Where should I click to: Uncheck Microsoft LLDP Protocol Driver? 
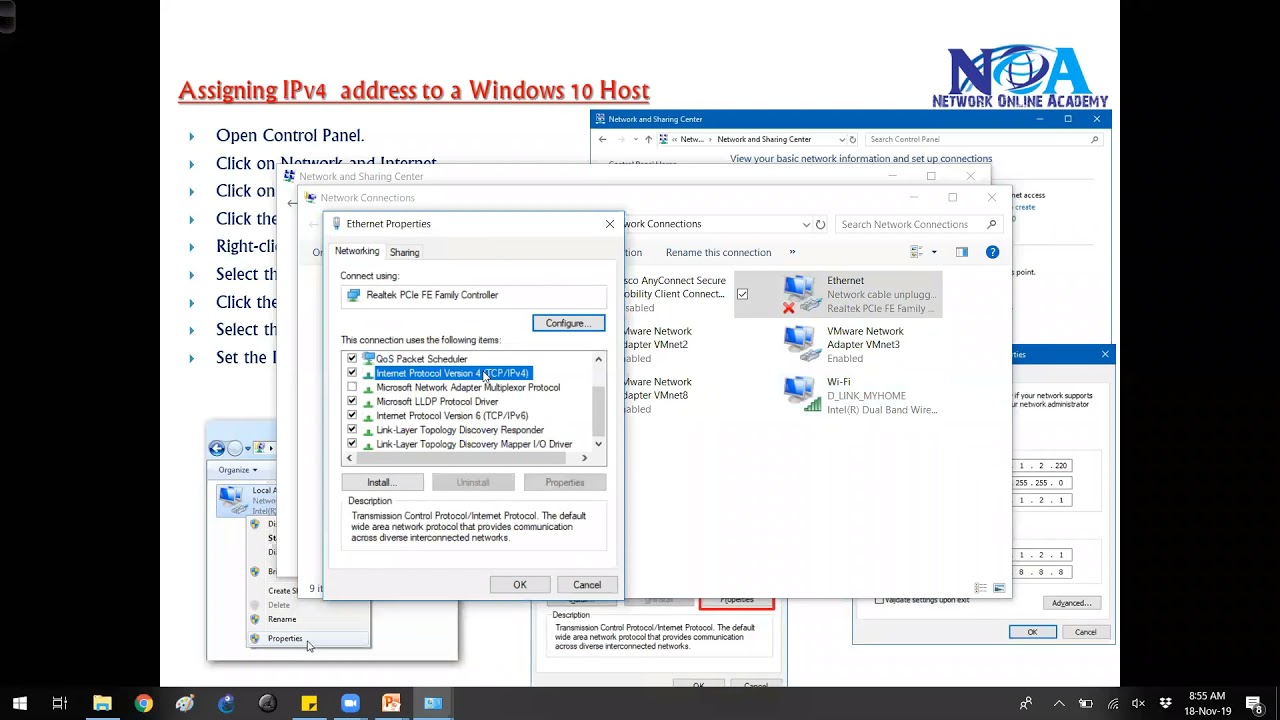pos(352,401)
